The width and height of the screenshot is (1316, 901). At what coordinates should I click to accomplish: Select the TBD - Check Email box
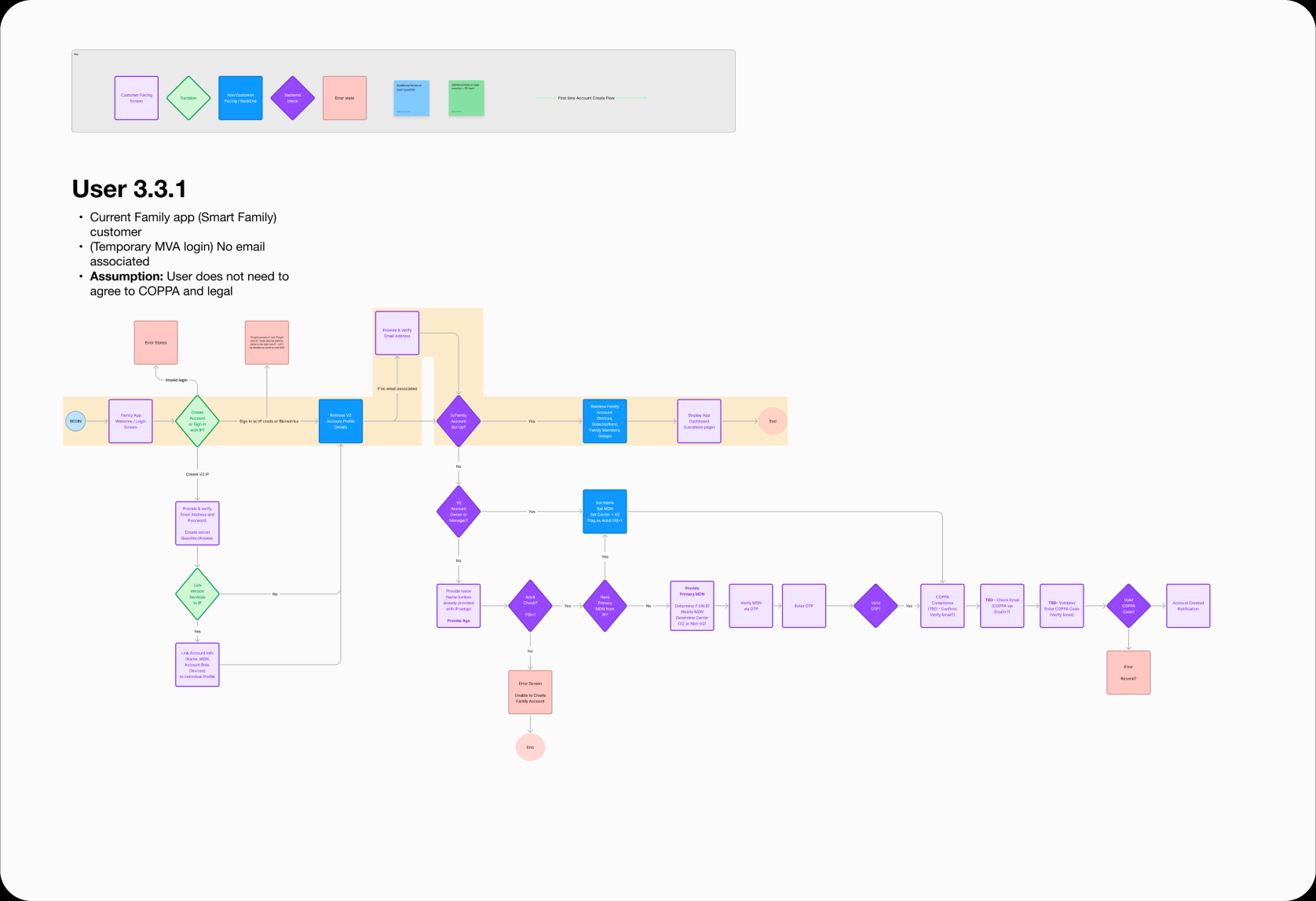click(x=1002, y=606)
